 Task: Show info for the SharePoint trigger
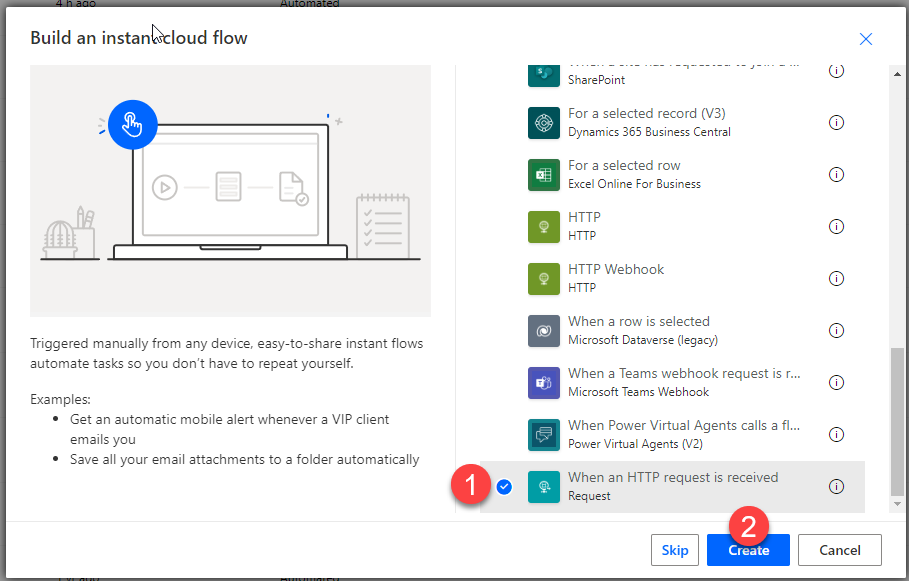(x=836, y=71)
